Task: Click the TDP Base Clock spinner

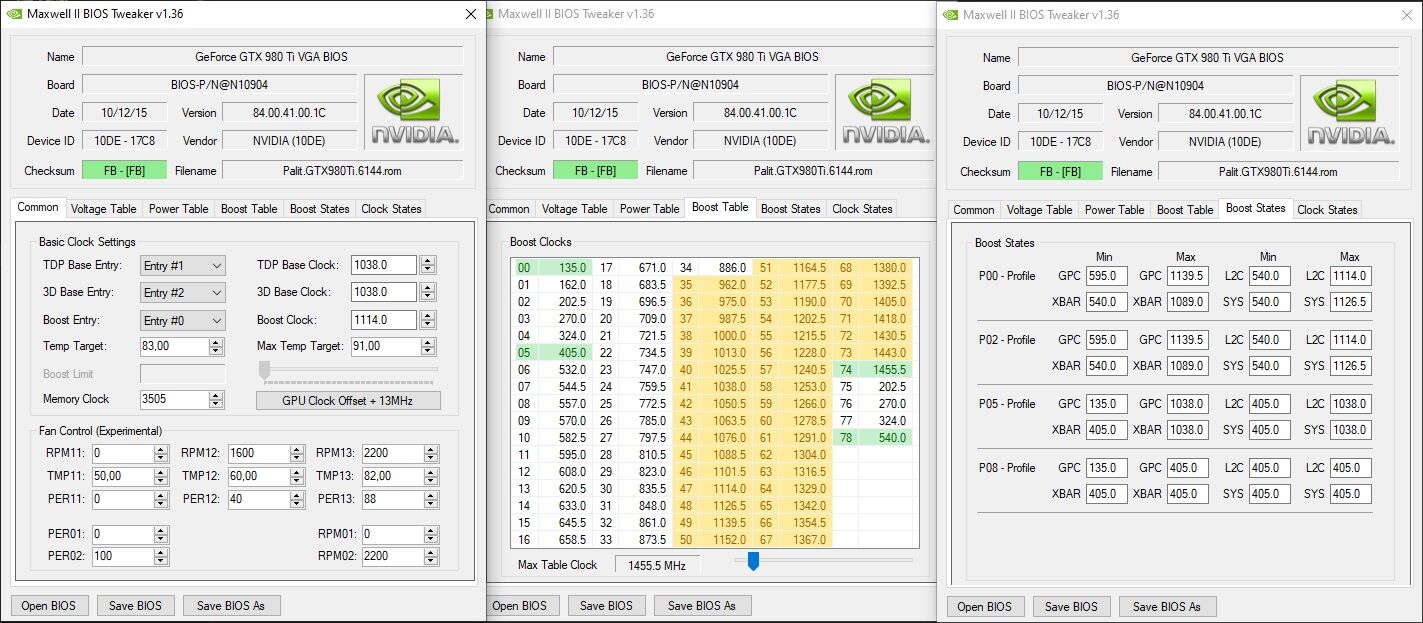Action: tap(428, 265)
